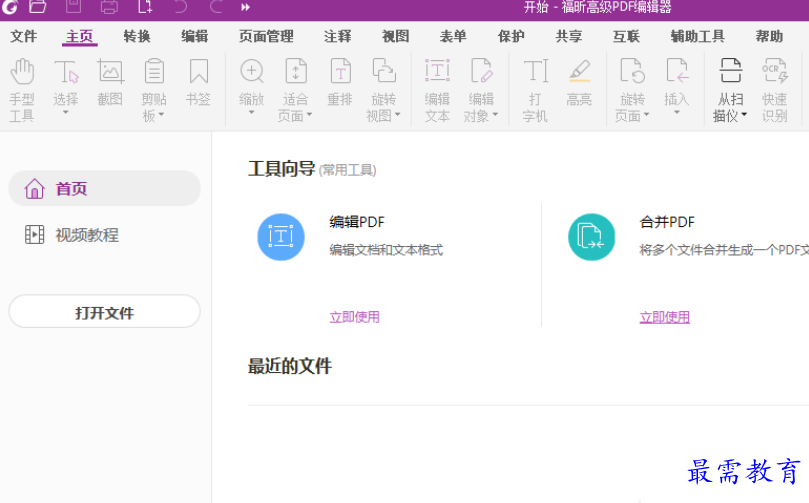809x503 pixels.
Task: Expand the Fit Page (适合页面) dropdown arrow
Action: tap(310, 115)
